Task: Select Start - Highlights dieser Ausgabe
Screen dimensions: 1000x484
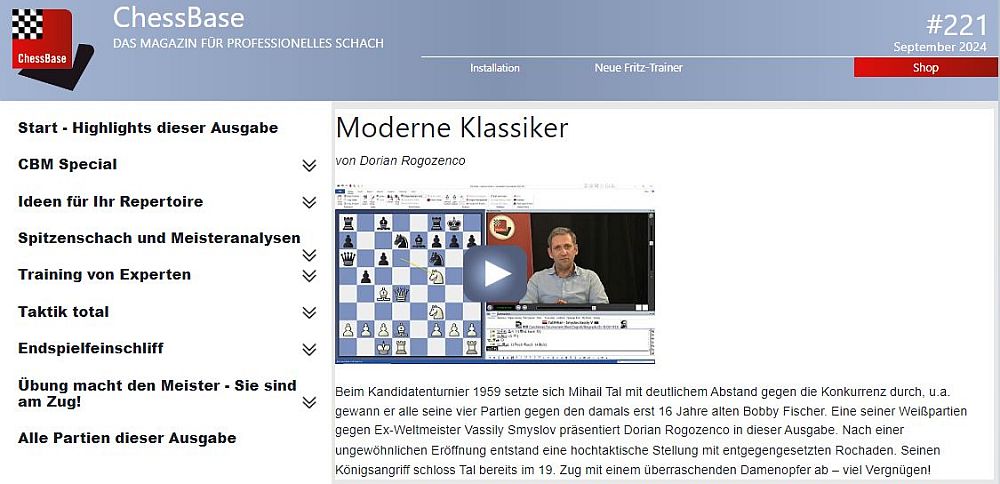Action: (x=148, y=128)
